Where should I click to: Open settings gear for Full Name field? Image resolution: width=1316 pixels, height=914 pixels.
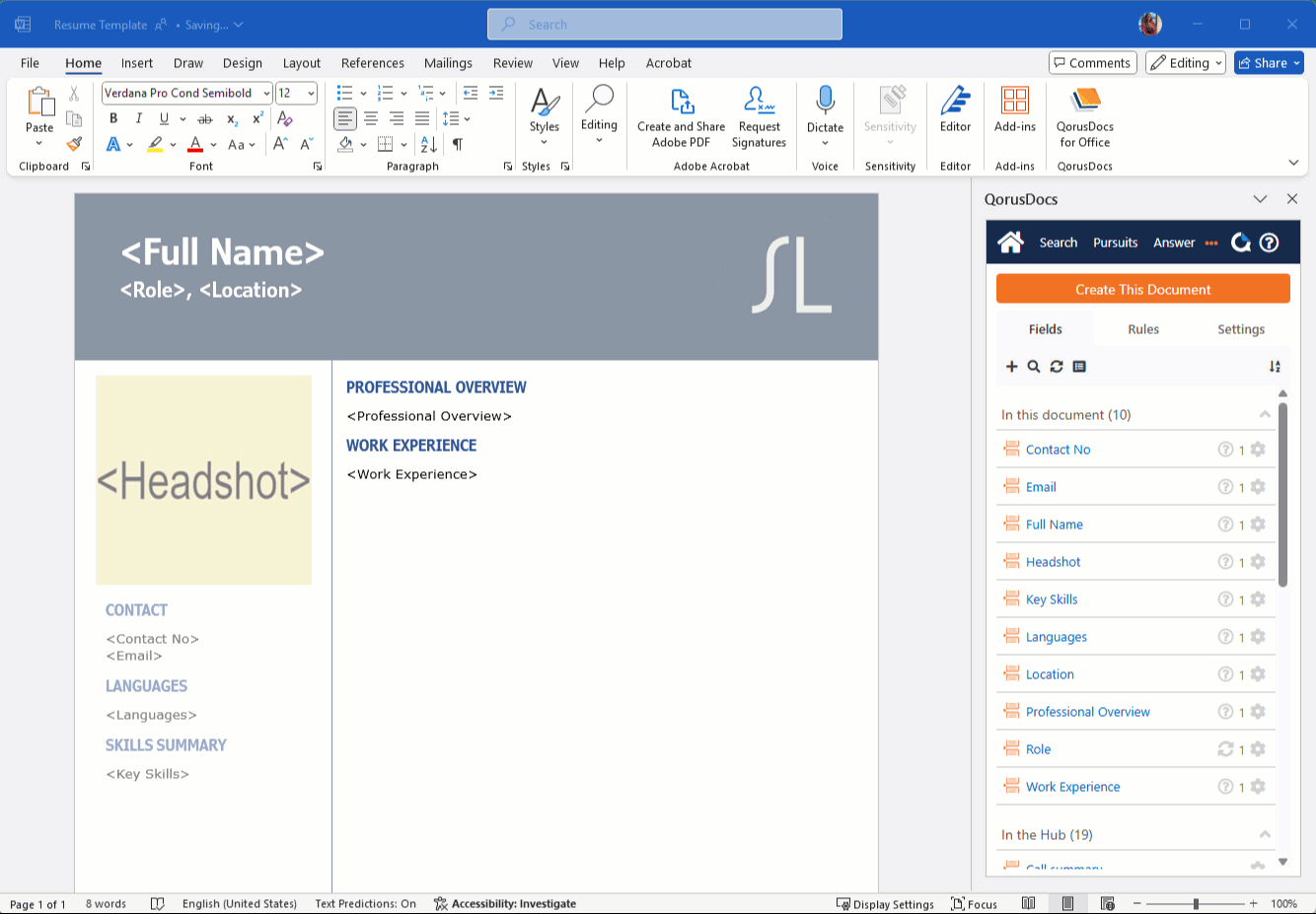tap(1258, 525)
